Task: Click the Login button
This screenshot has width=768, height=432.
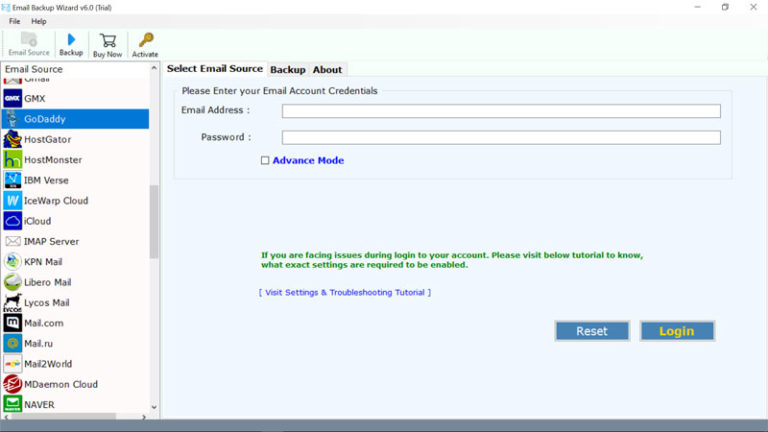Action: click(x=677, y=331)
